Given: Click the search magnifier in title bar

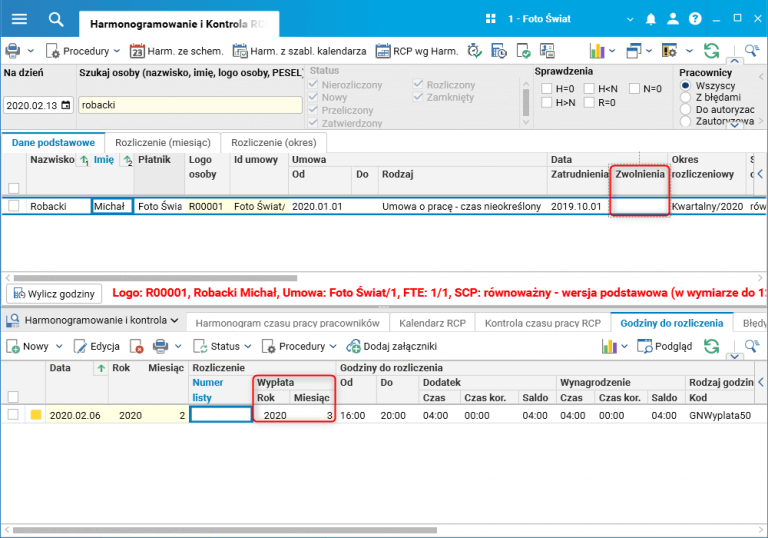Looking at the screenshot, I should (x=56, y=20).
